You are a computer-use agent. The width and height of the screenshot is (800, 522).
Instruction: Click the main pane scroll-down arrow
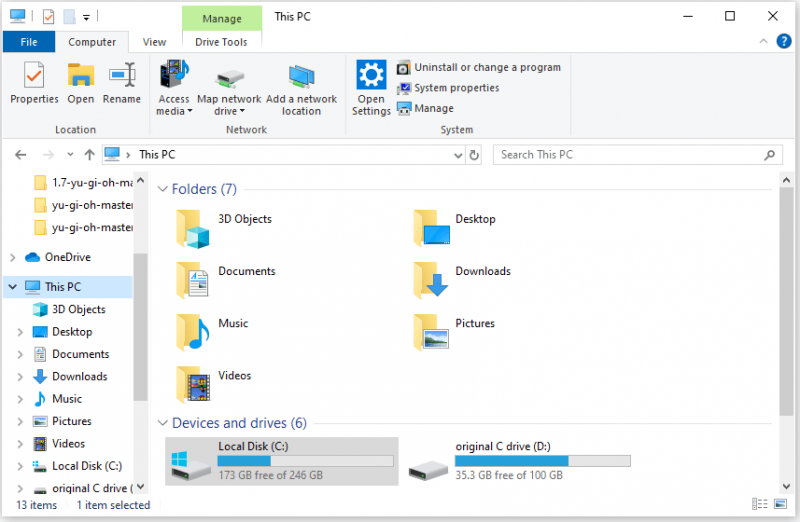(786, 486)
